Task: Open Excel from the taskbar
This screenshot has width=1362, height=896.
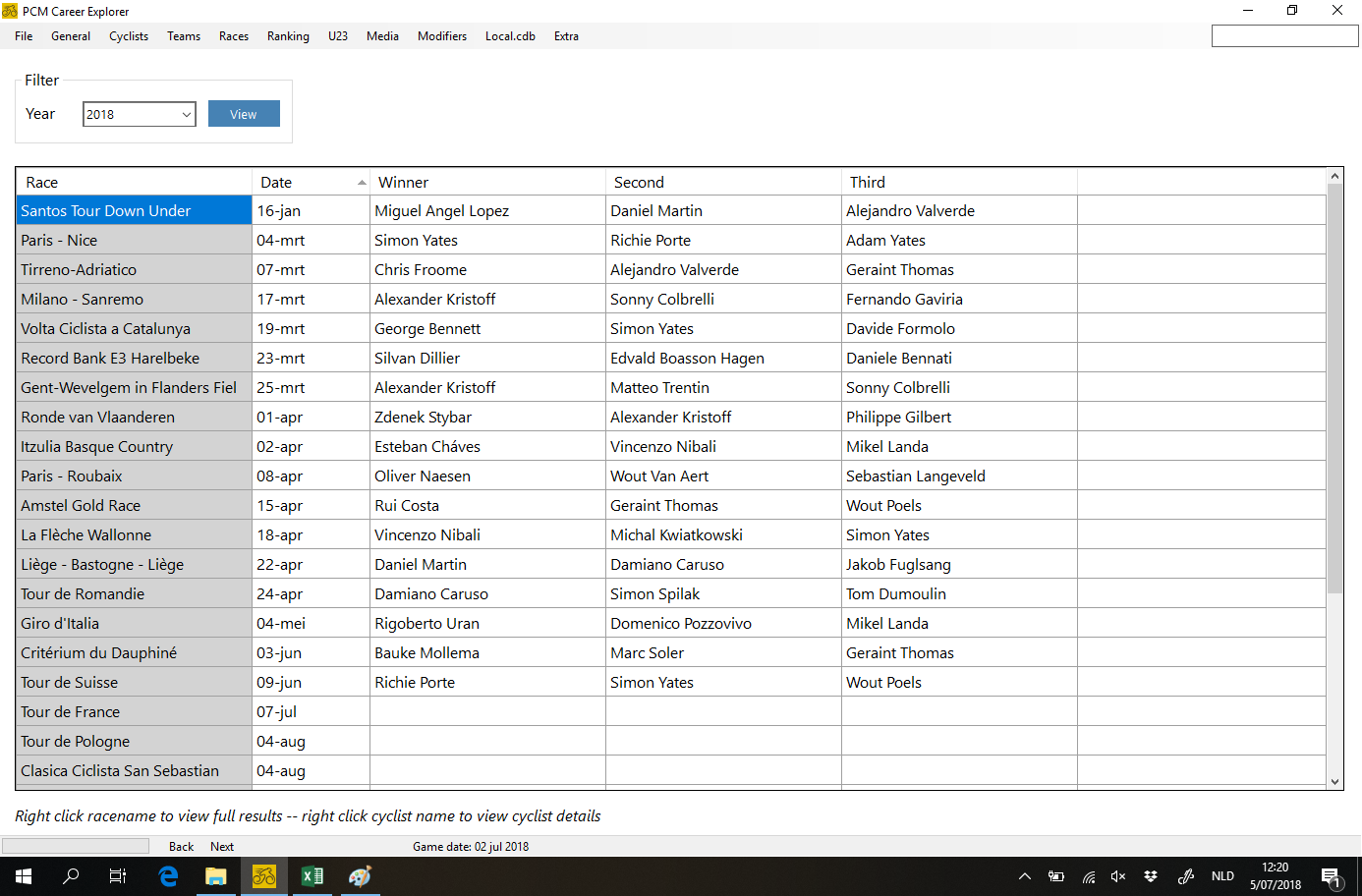Action: coord(312,876)
